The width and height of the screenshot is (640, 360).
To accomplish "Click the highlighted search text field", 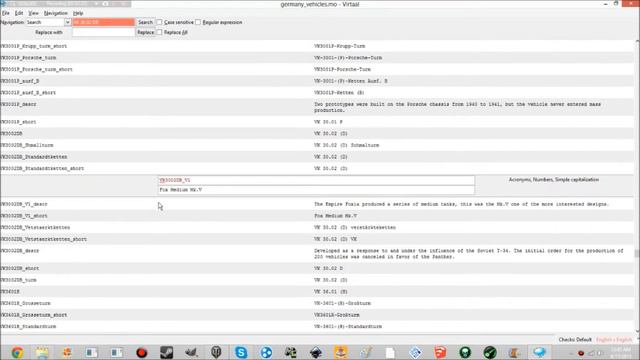I will point(103,22).
